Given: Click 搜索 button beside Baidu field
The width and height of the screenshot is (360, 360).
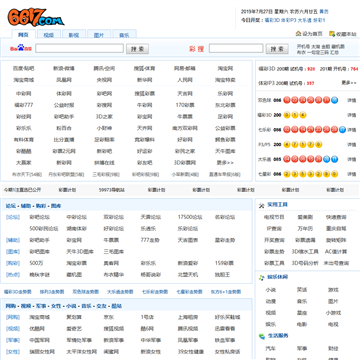Looking at the screenshot, I should (x=137, y=49).
